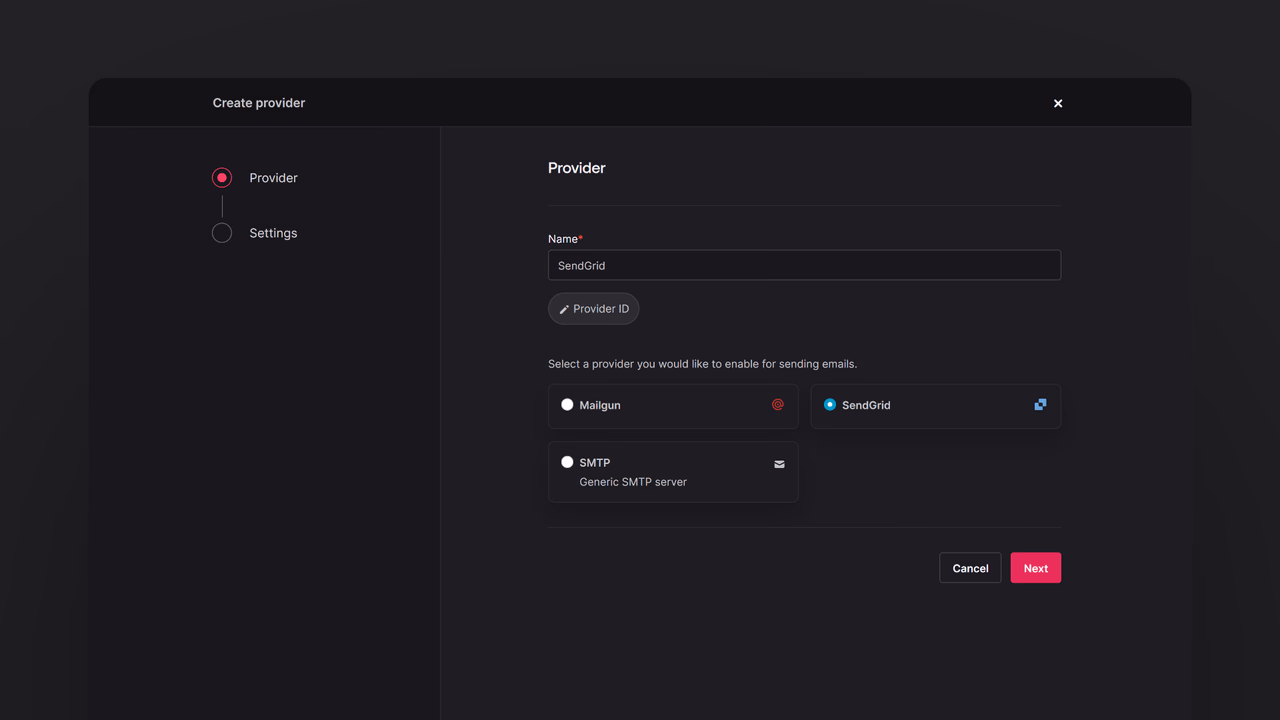Edit the Provider ID
The width and height of the screenshot is (1280, 720).
593,309
